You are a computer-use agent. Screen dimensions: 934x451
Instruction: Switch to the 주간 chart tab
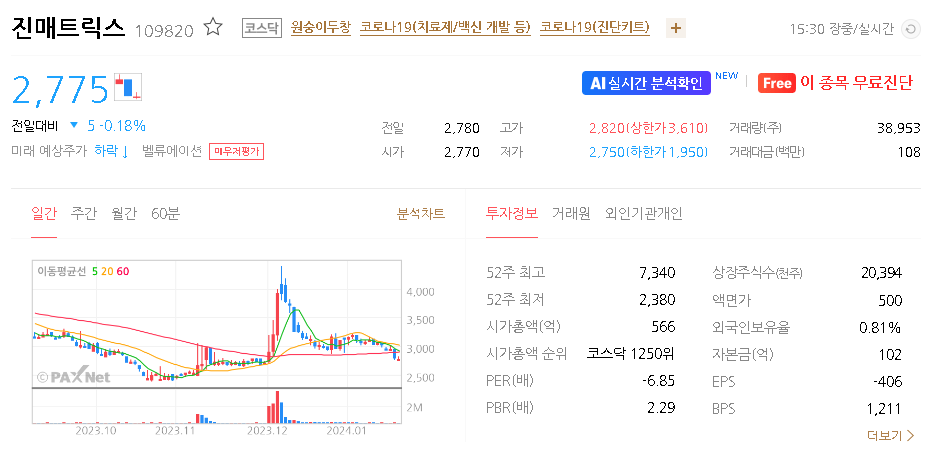click(83, 213)
